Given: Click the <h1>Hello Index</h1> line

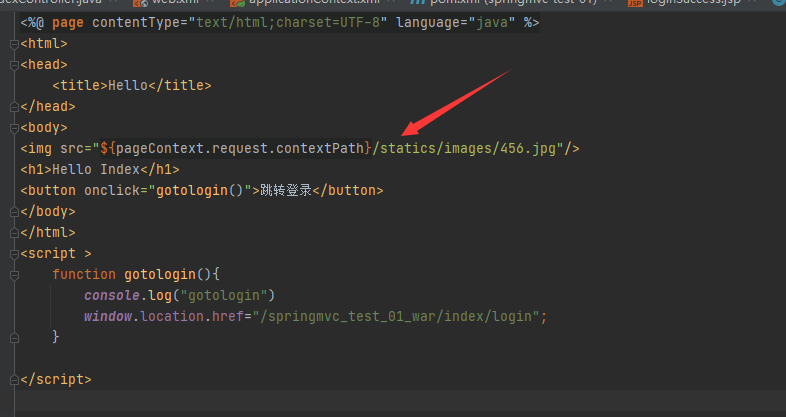Looking at the screenshot, I should (x=100, y=170).
